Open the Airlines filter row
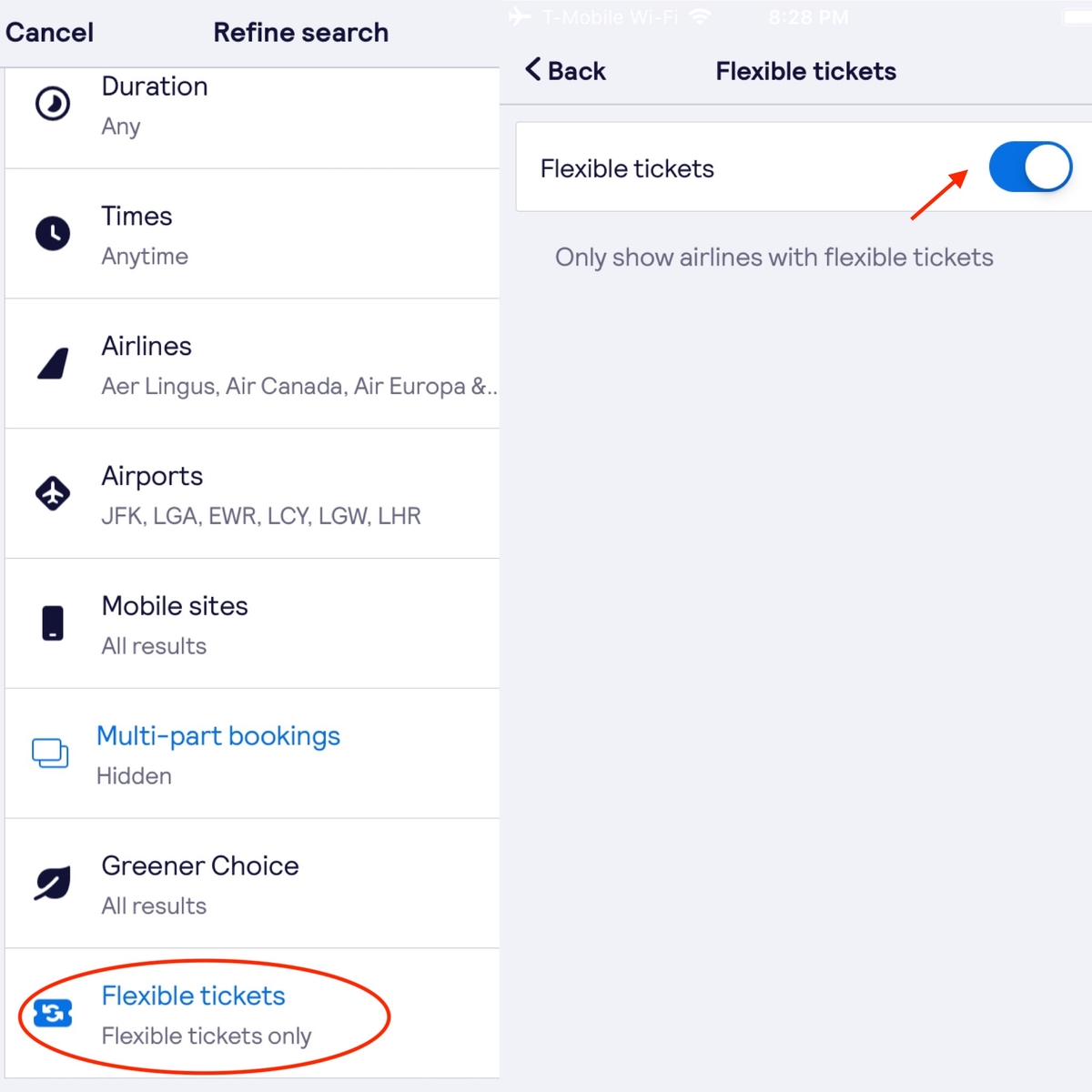 click(x=252, y=364)
